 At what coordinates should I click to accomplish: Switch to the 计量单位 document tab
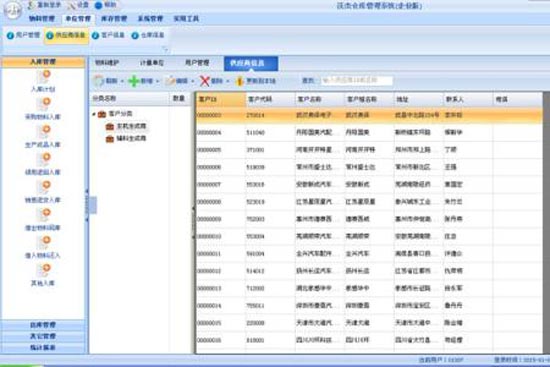pyautogui.click(x=152, y=63)
